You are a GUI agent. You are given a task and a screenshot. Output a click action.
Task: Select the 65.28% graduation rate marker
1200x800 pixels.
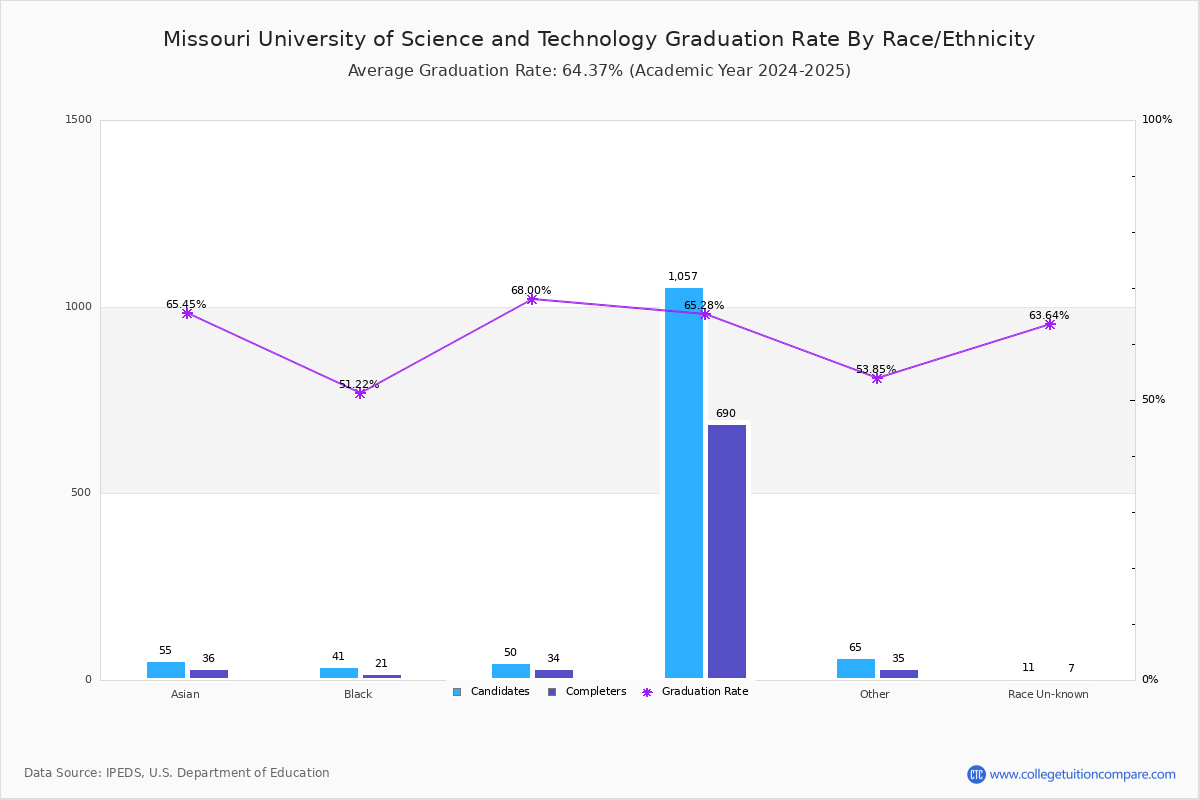(705, 314)
